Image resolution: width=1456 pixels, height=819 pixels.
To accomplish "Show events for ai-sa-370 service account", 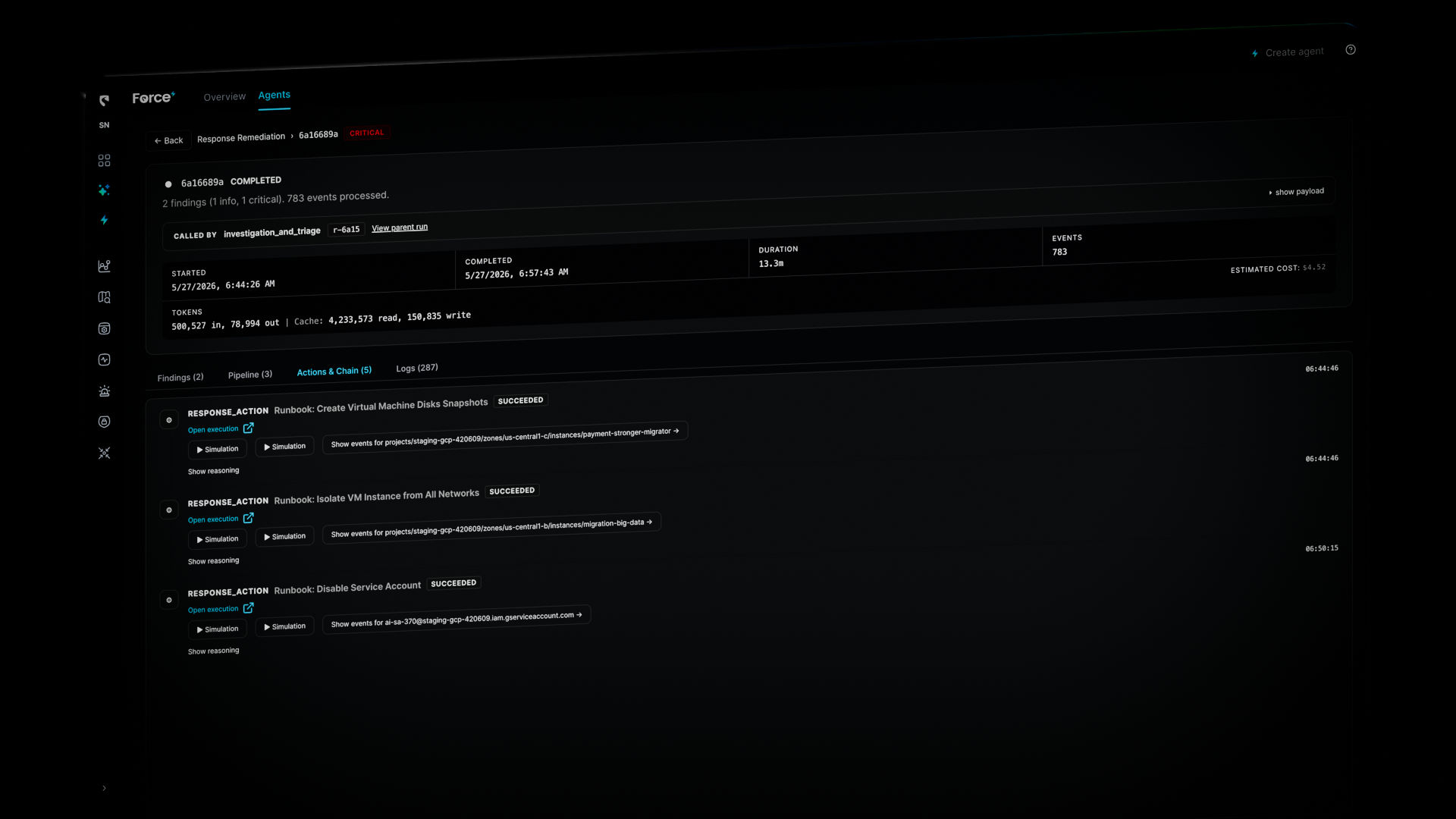I will point(457,620).
